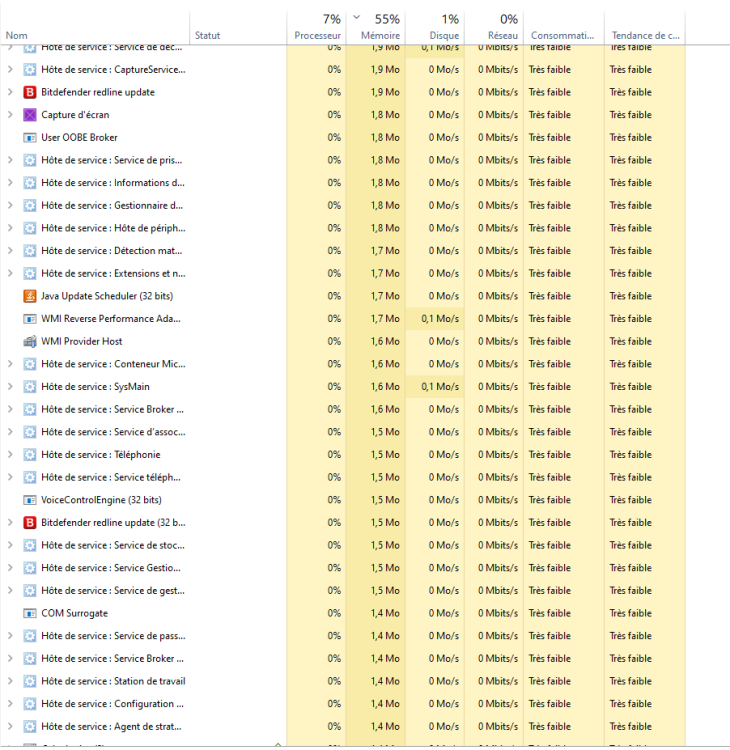
Task: Click the purple Capture d'écran app icon
Action: click(30, 115)
